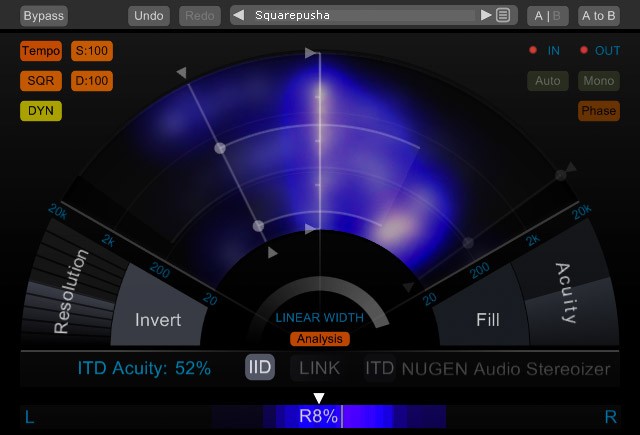This screenshot has height=435, width=640.
Task: Click the Acuity arc slider
Action: pos(566,292)
